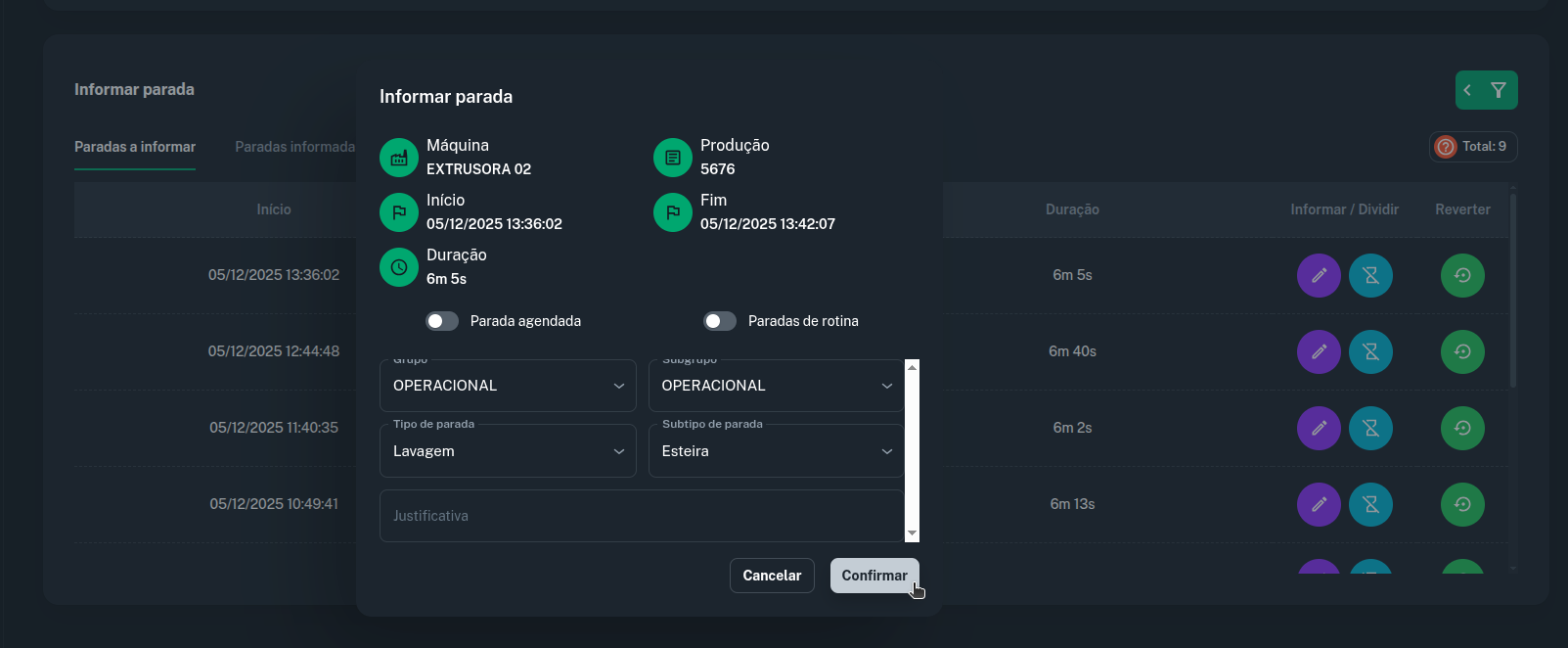This screenshot has width=1568, height=648.
Task: Switch to the Paradas informadas tab
Action: click(294, 147)
